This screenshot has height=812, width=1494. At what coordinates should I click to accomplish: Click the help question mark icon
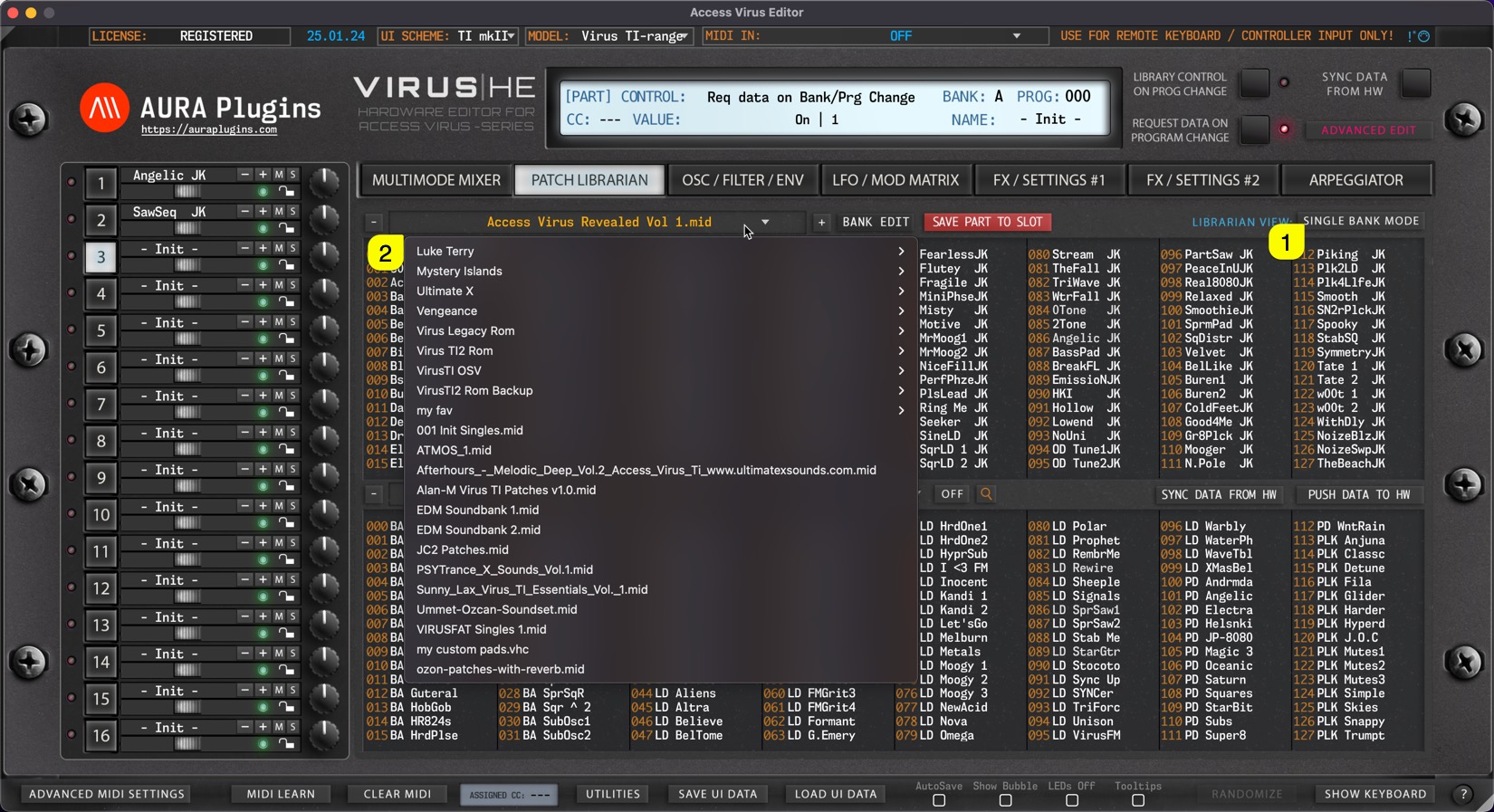1463,794
